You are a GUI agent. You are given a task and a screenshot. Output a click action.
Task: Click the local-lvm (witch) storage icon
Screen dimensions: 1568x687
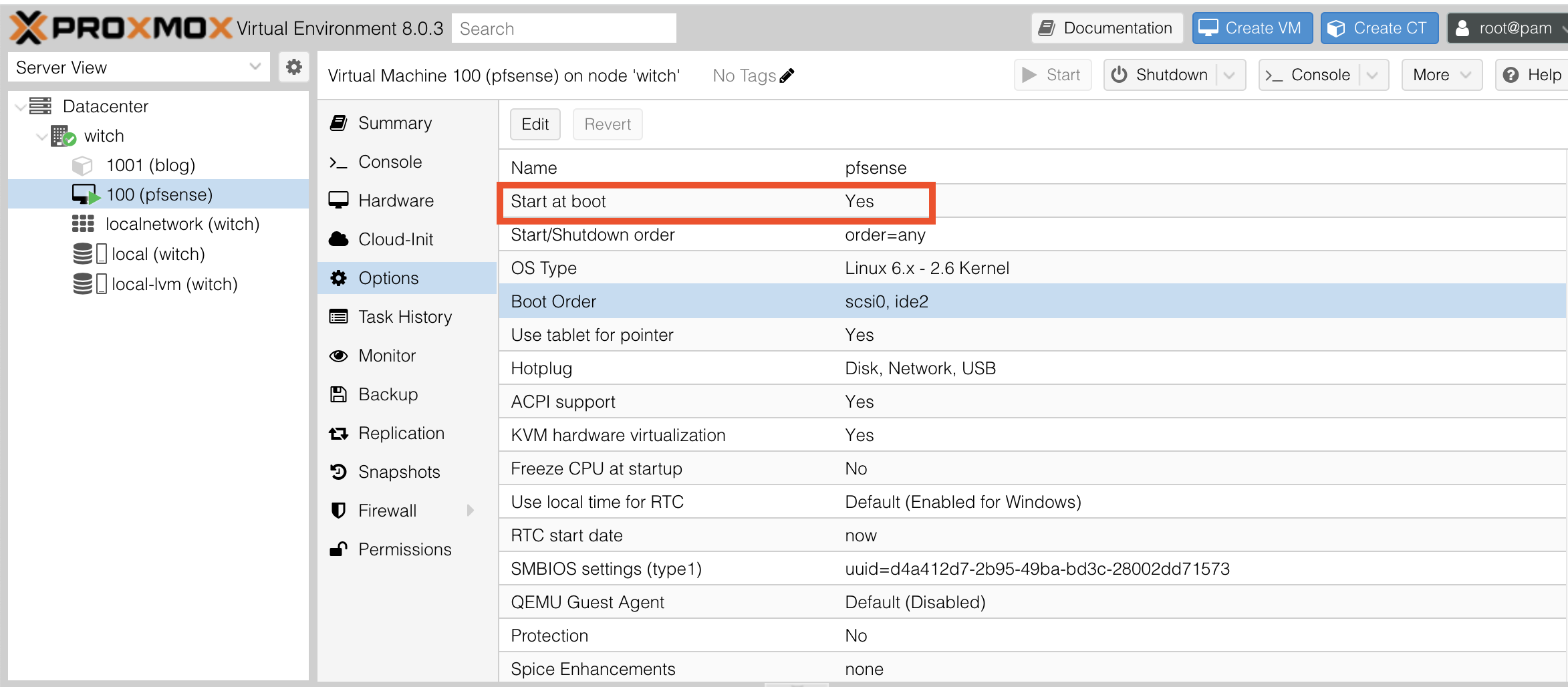83,284
